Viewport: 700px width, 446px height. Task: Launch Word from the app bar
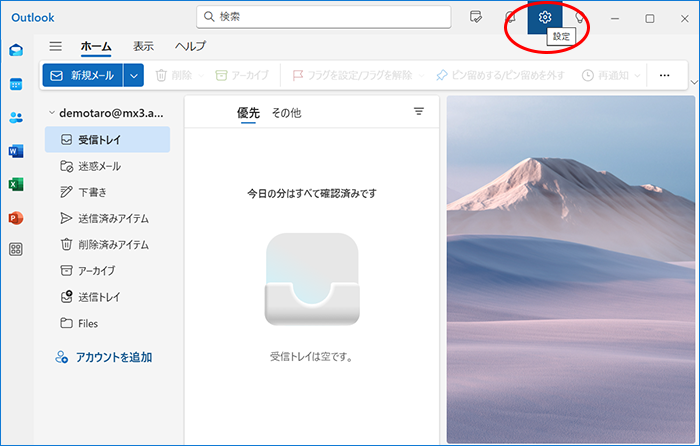16,151
